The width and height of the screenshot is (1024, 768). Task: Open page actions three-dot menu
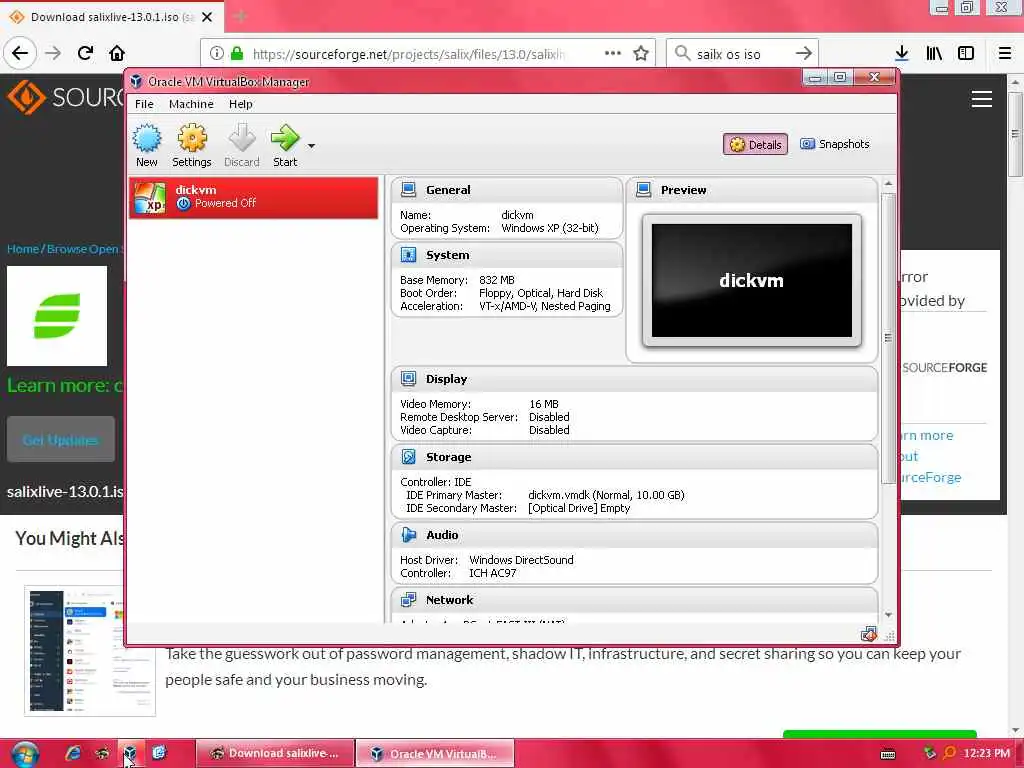coord(613,53)
